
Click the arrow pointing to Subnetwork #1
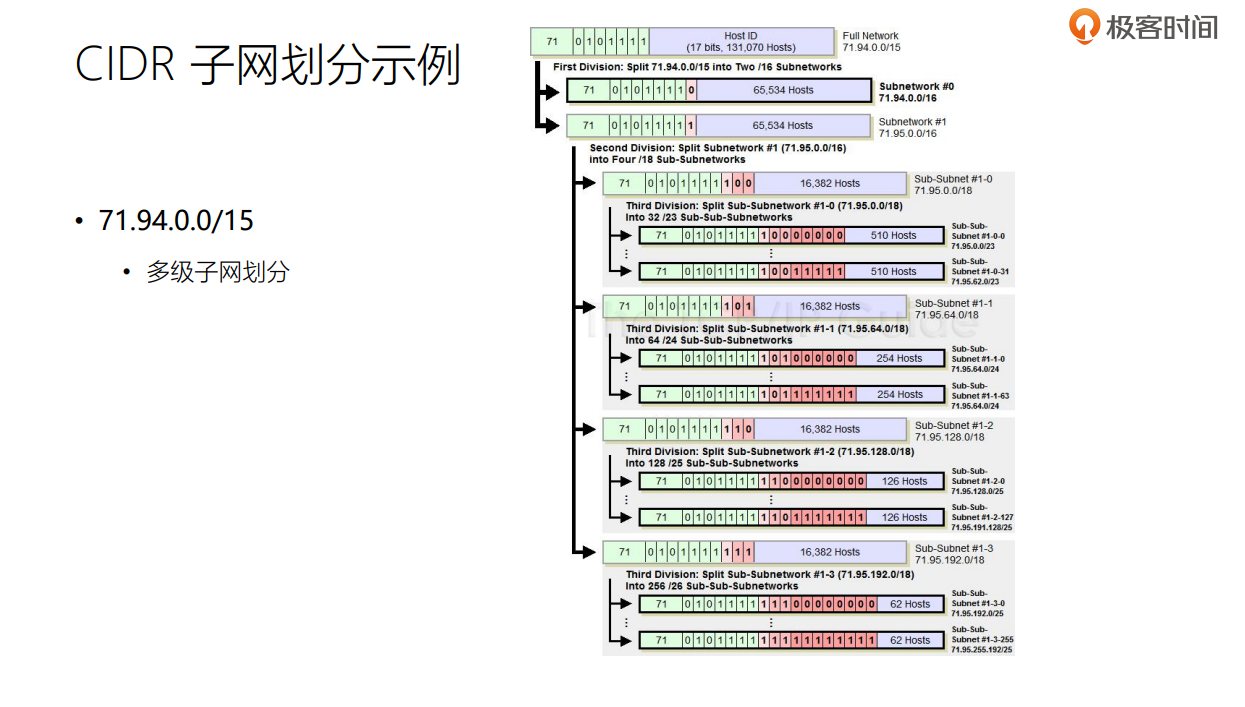point(549,125)
